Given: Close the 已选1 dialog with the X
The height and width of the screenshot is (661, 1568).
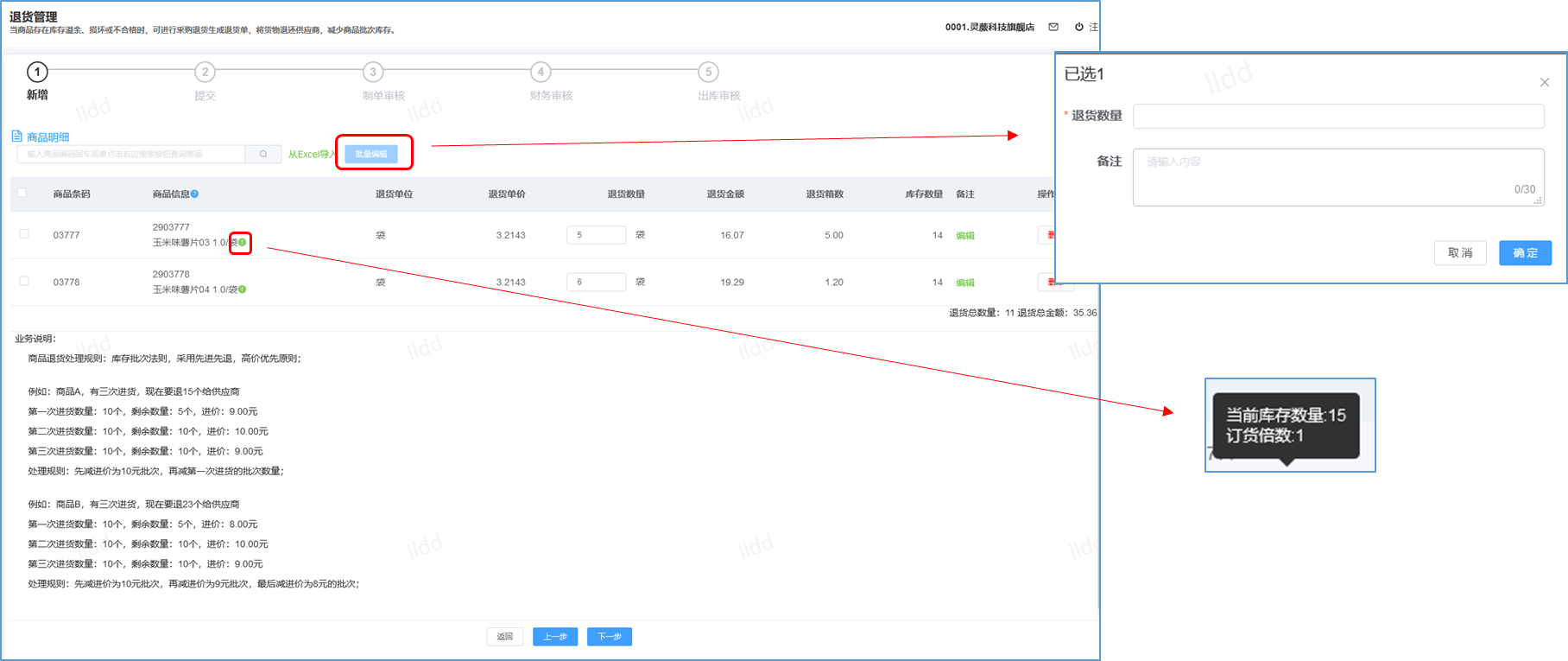Looking at the screenshot, I should tap(1545, 82).
